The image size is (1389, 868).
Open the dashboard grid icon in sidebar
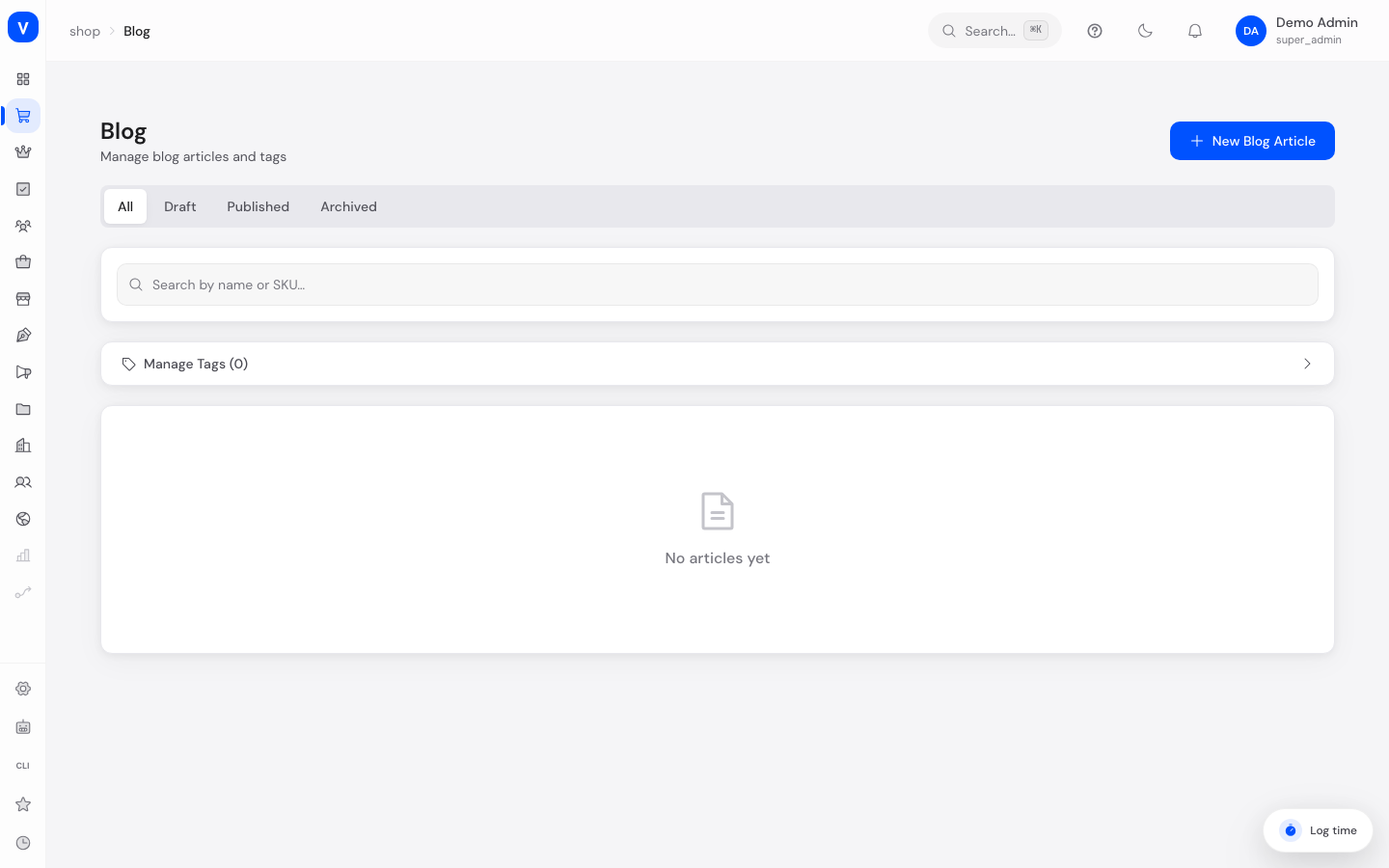23,79
